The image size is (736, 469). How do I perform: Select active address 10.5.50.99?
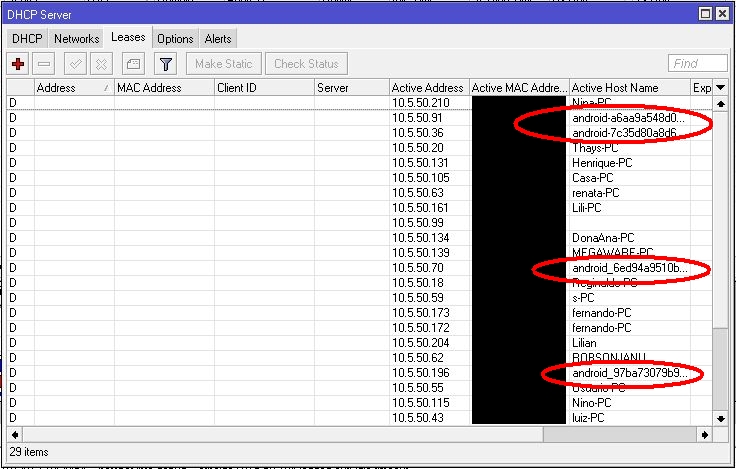tap(418, 223)
